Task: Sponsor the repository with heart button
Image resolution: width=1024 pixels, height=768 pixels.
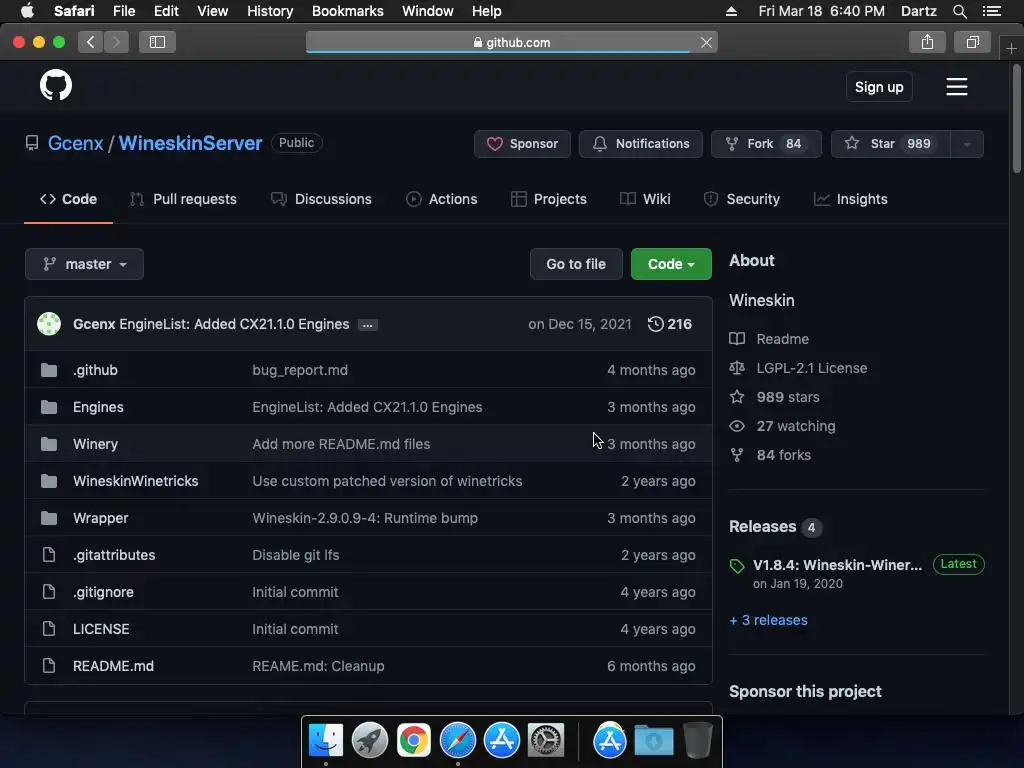Action: [x=522, y=144]
